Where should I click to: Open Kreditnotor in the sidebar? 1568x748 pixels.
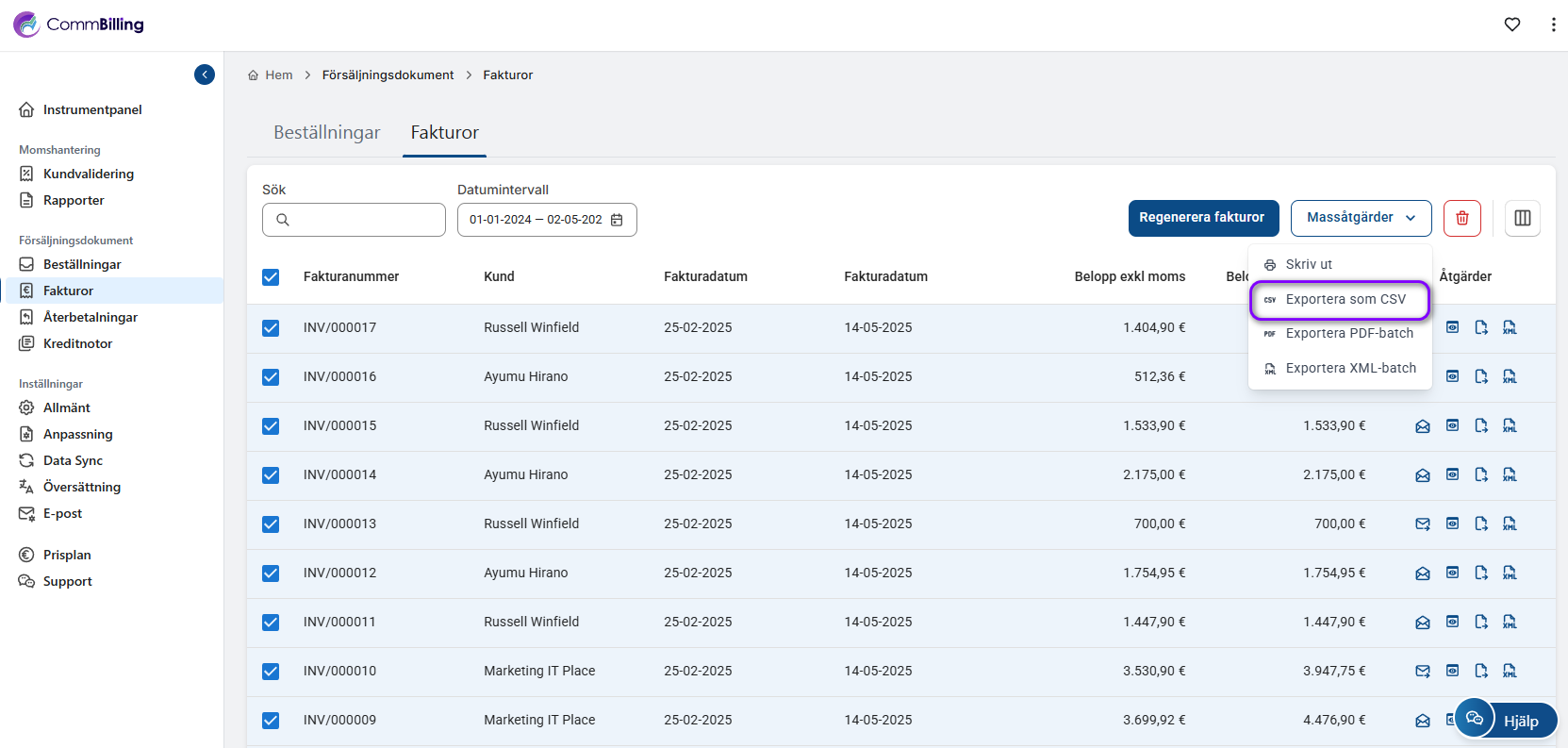click(x=77, y=343)
